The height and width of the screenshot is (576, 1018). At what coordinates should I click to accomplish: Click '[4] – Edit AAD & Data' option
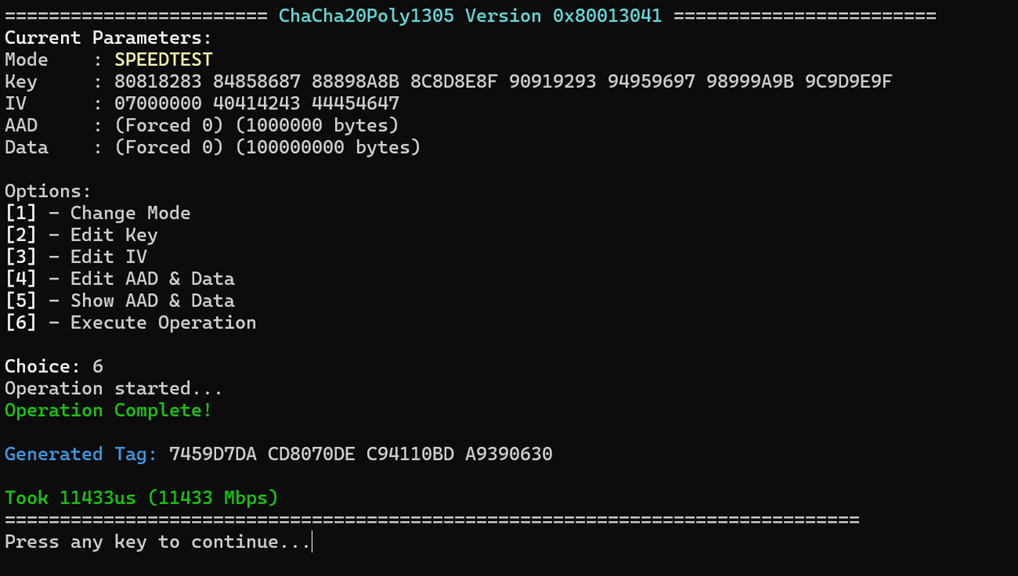pyautogui.click(x=120, y=279)
